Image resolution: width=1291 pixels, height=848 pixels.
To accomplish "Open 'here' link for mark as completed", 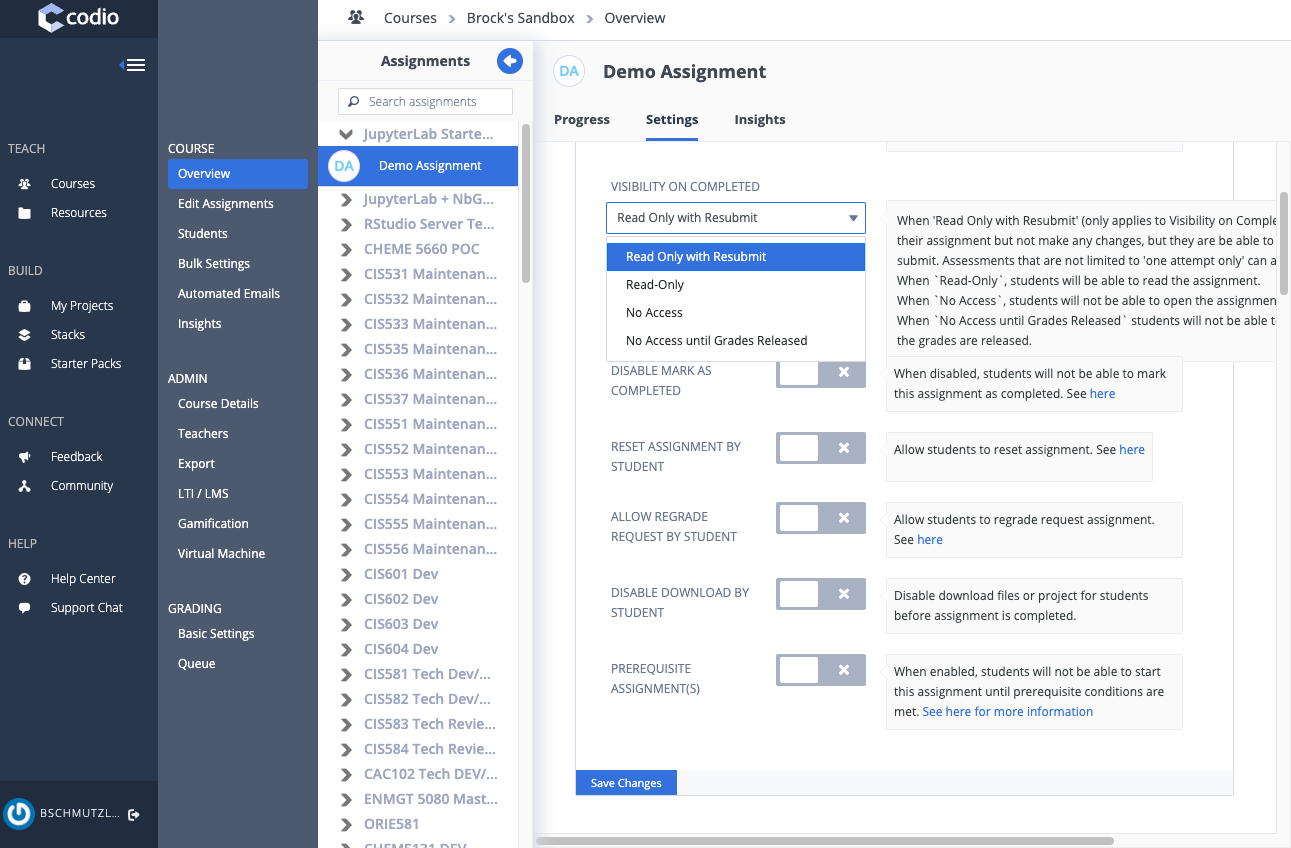I will (x=1103, y=394).
